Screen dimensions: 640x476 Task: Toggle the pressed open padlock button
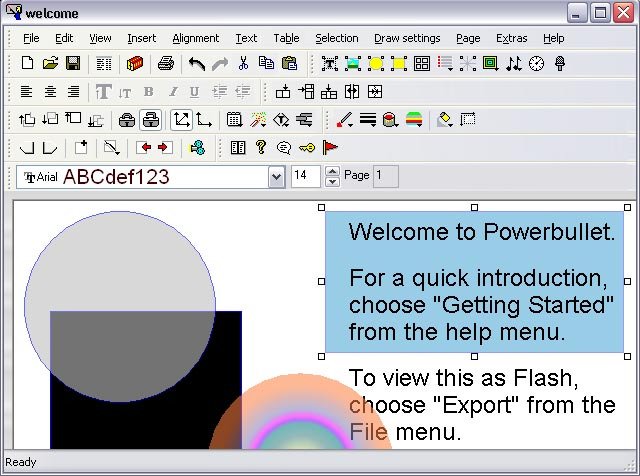coord(151,120)
